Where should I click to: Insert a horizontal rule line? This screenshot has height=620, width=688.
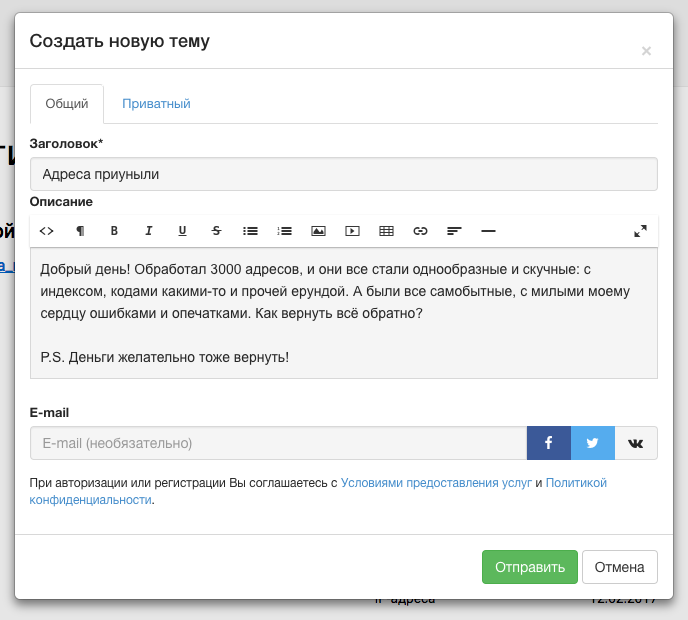(488, 231)
